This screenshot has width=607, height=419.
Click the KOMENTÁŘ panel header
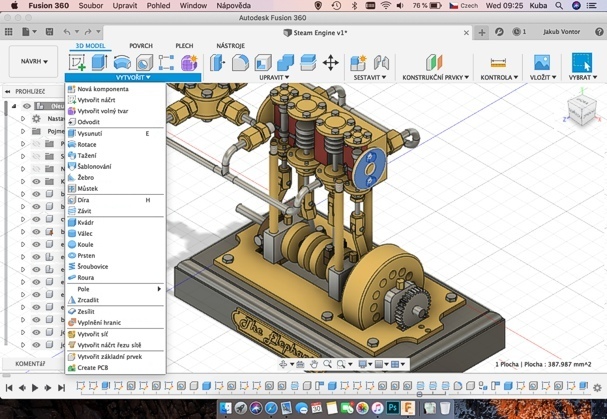coord(30,364)
